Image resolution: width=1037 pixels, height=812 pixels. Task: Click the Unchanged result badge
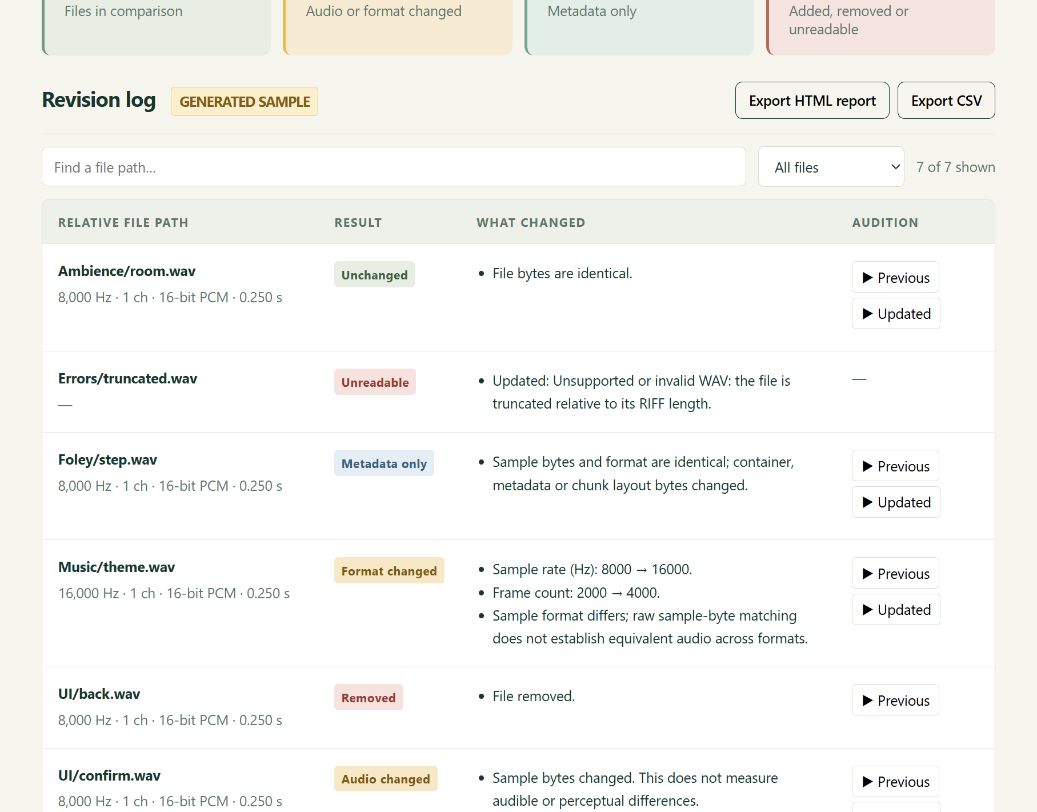click(374, 274)
